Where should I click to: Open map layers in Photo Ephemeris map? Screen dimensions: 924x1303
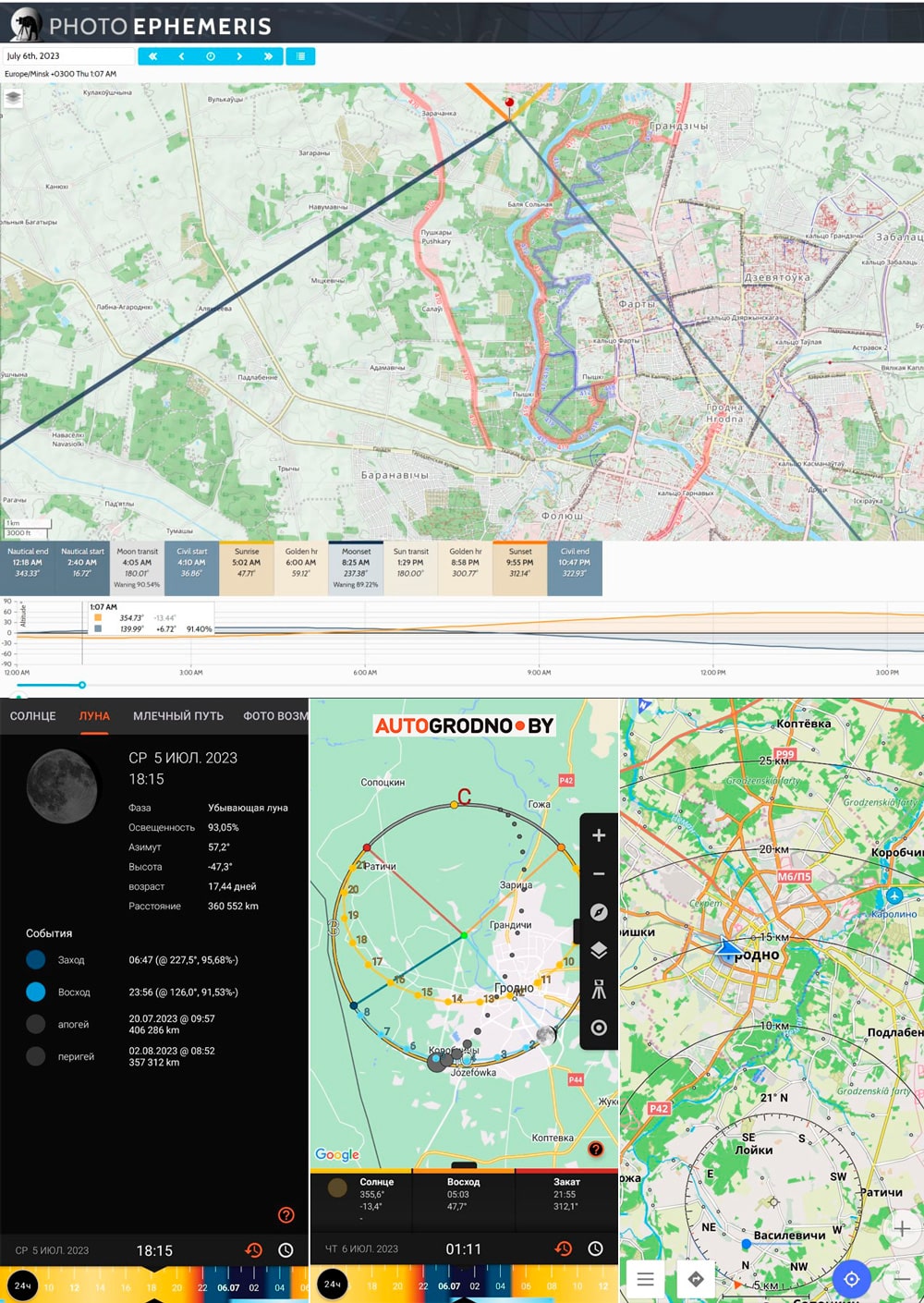click(x=13, y=97)
